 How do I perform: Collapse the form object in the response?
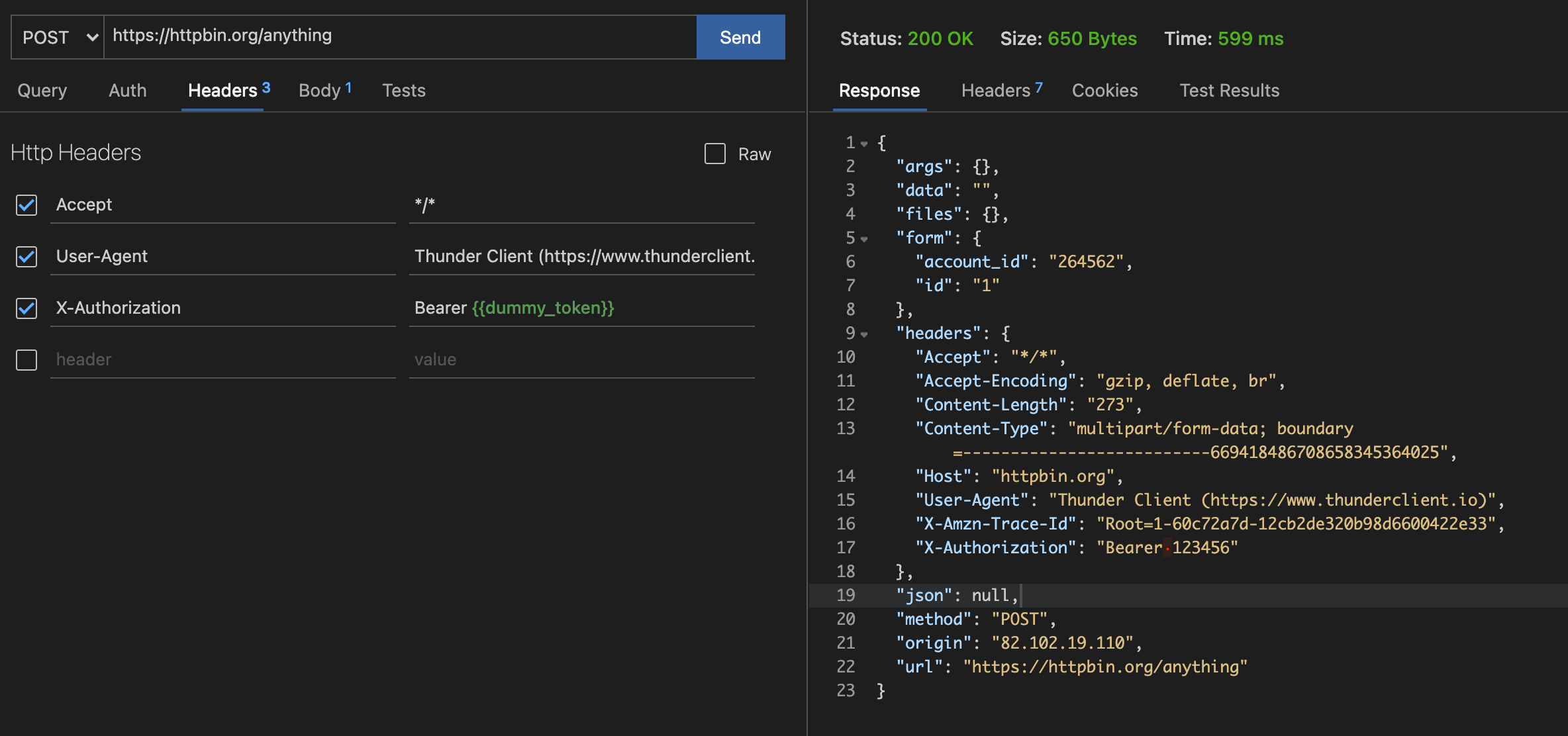(x=863, y=238)
